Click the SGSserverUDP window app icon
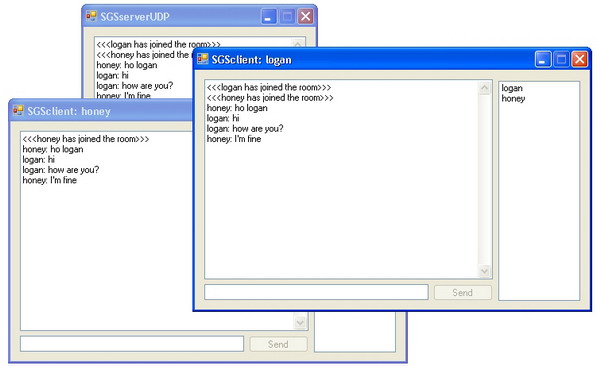This screenshot has width=600, height=366. 91,16
